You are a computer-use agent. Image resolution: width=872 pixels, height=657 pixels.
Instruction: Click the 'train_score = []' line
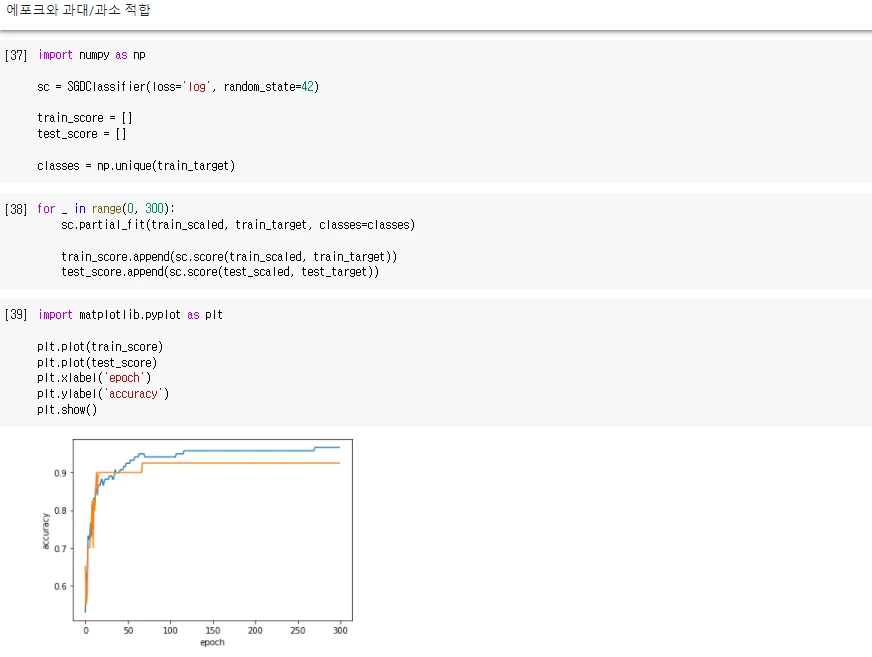(85, 118)
